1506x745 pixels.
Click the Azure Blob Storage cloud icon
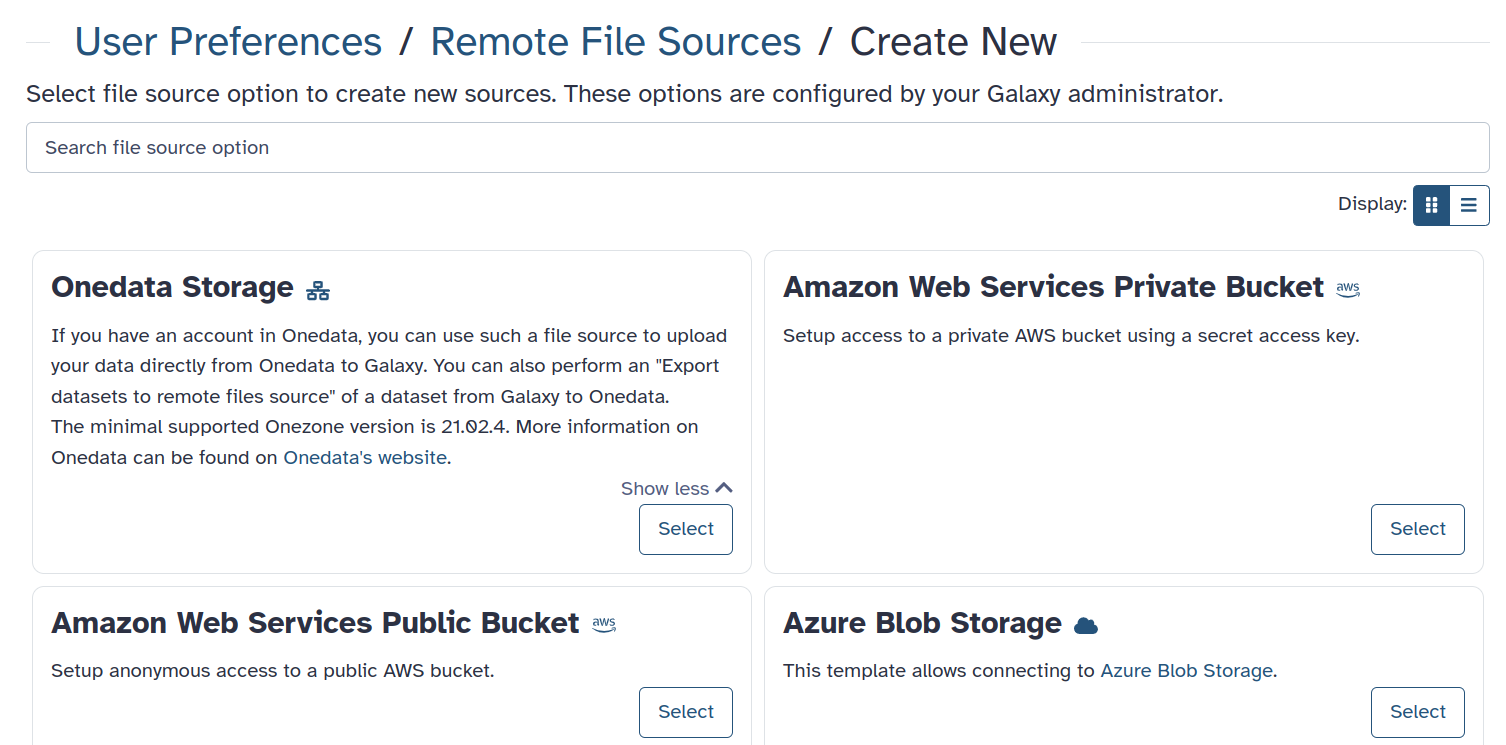pos(1086,626)
